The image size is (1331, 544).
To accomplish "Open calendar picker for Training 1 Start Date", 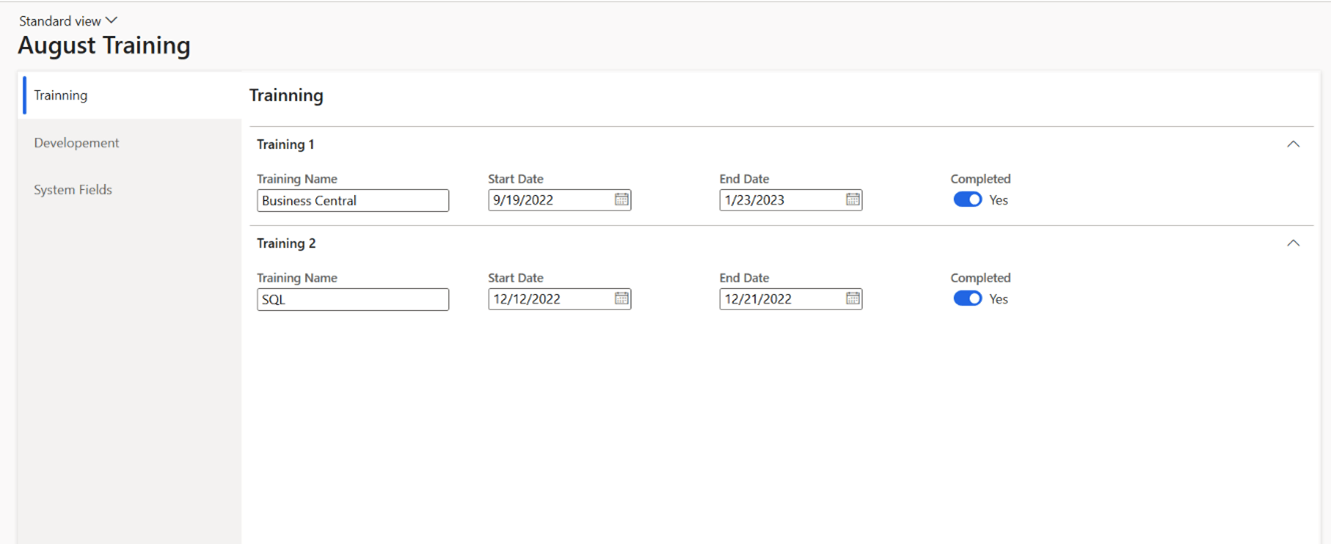I will pos(621,200).
